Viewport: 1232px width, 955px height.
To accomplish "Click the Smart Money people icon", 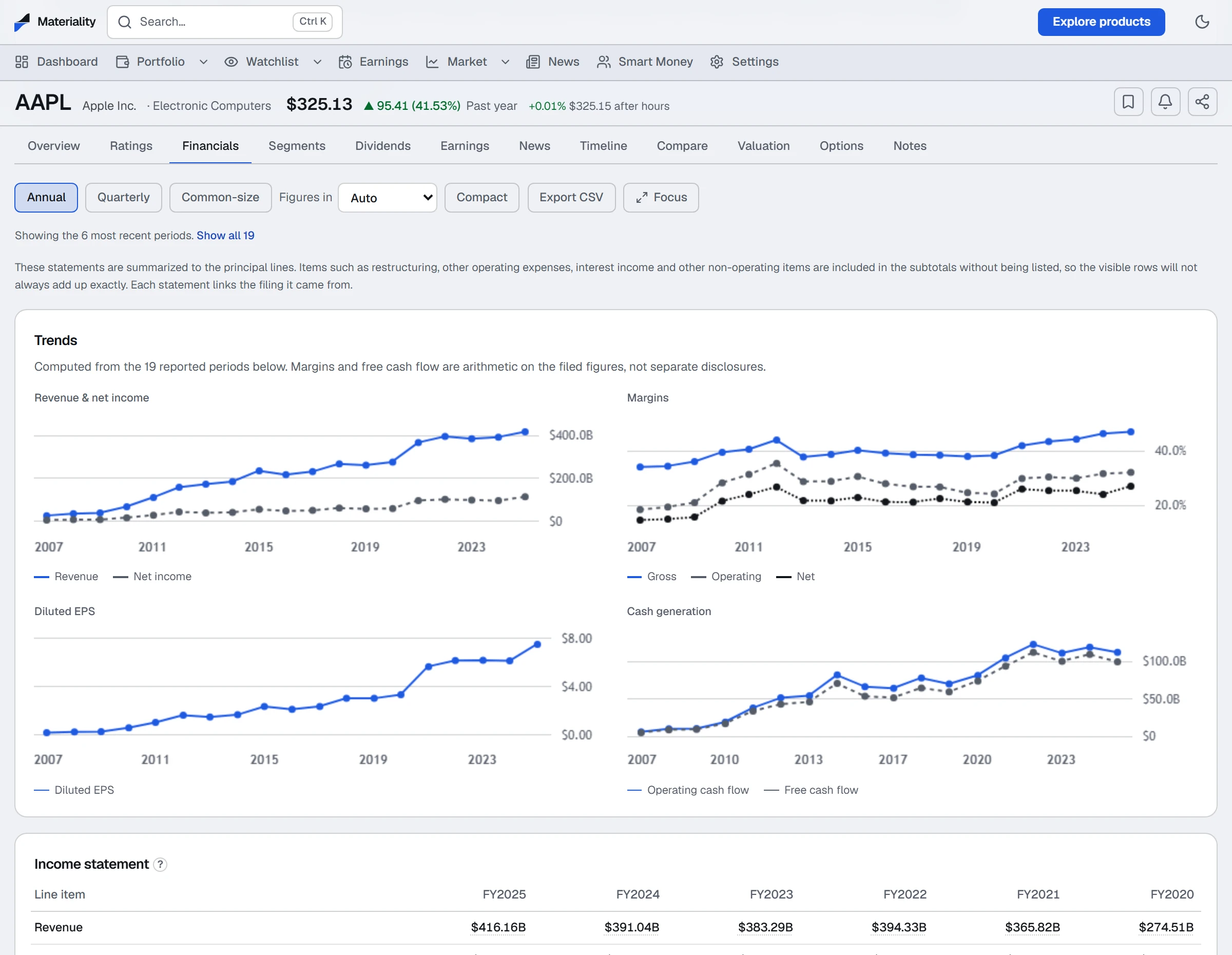I will click(604, 62).
